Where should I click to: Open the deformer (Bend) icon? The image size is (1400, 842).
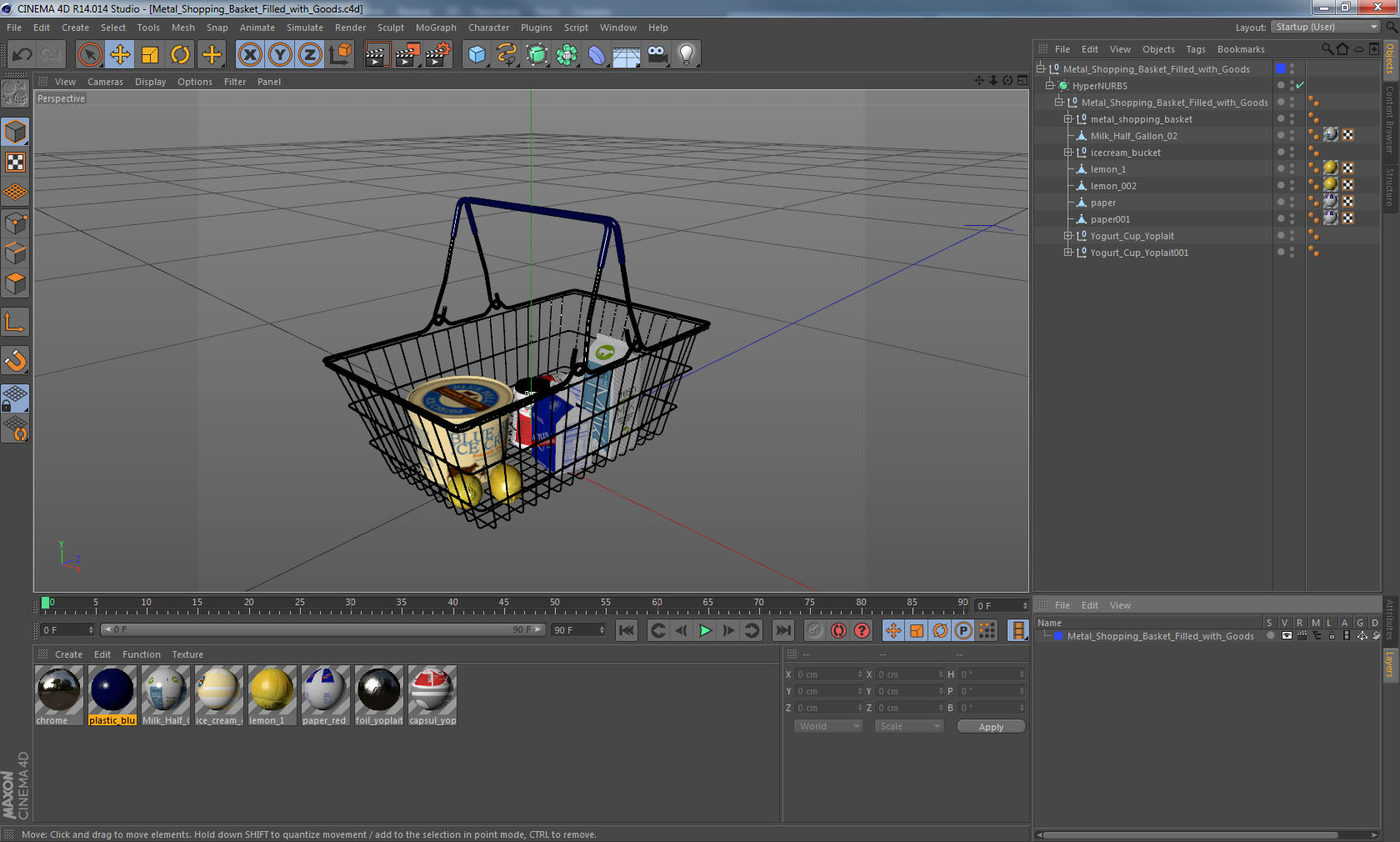point(597,55)
